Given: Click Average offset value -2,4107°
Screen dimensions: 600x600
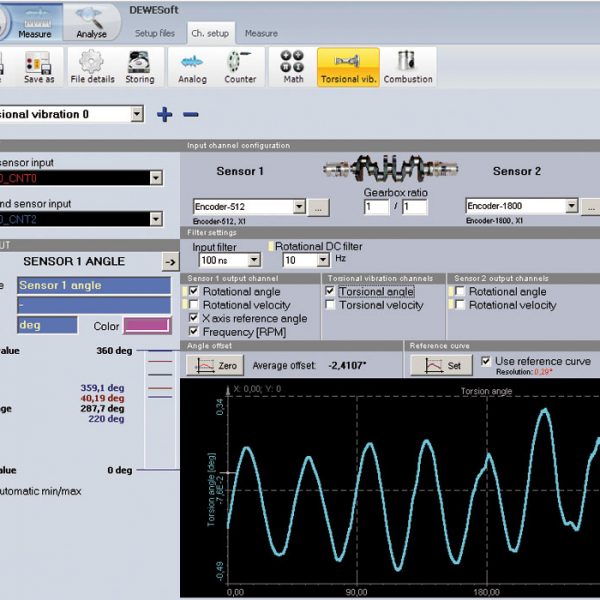Looking at the screenshot, I should coord(347,365).
